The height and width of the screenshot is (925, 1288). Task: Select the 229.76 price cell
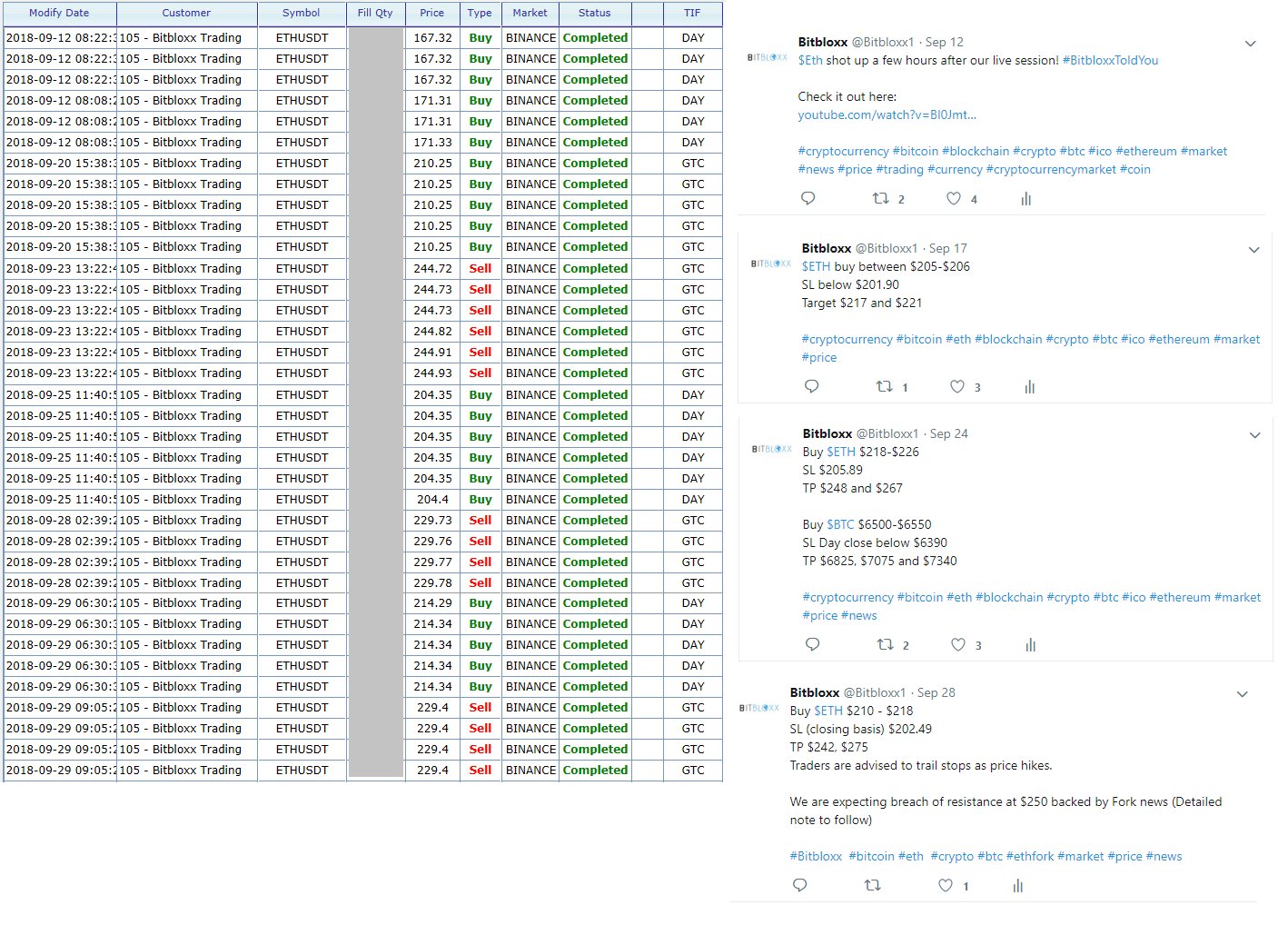tap(432, 542)
